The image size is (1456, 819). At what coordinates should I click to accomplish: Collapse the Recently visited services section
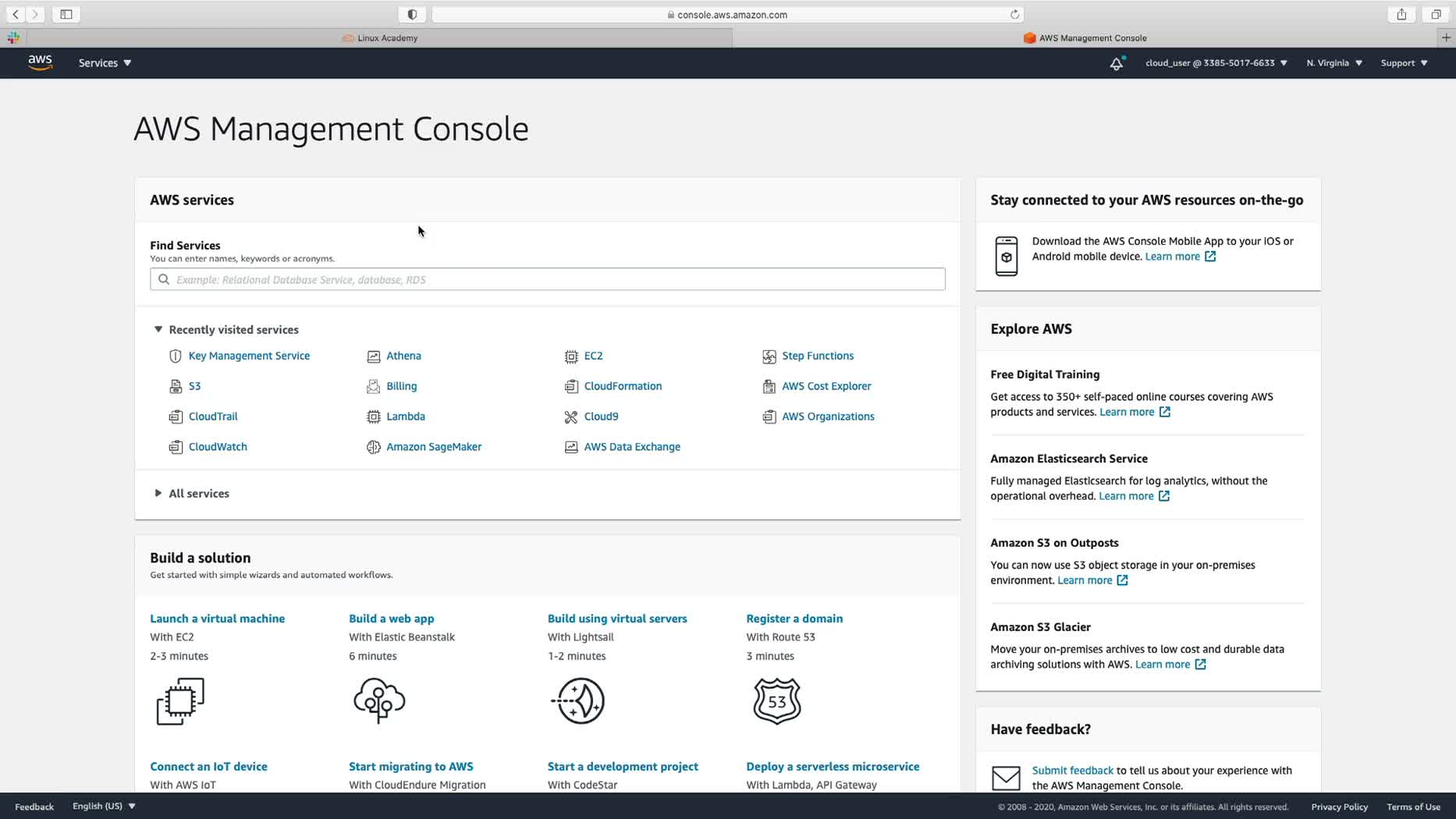click(158, 329)
